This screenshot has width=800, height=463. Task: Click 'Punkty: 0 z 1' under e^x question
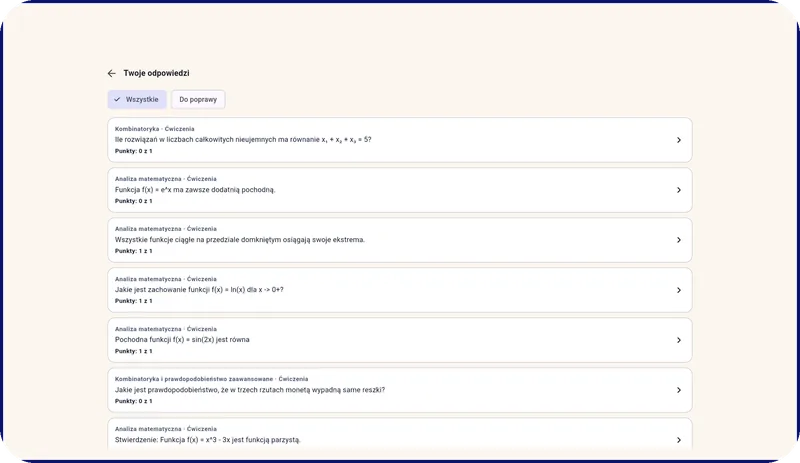coord(134,201)
